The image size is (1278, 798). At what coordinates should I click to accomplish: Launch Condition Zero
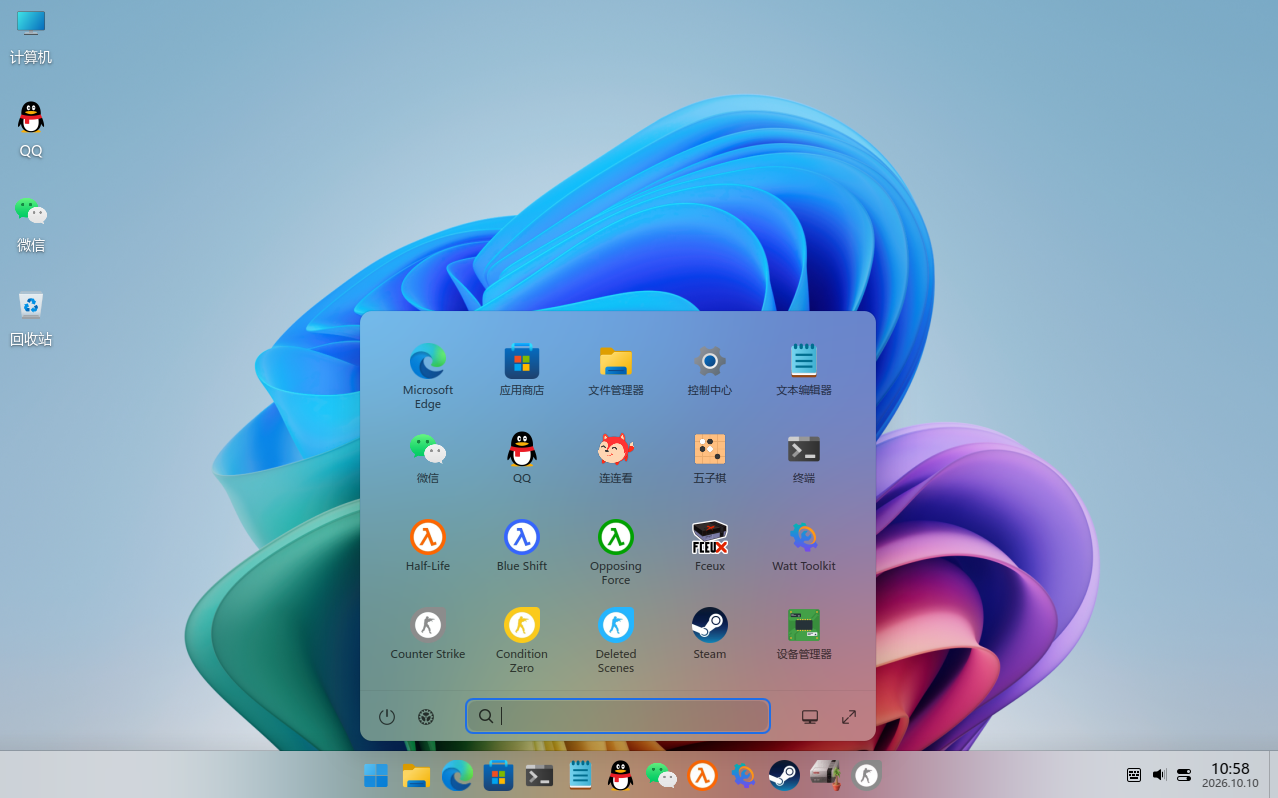(522, 640)
